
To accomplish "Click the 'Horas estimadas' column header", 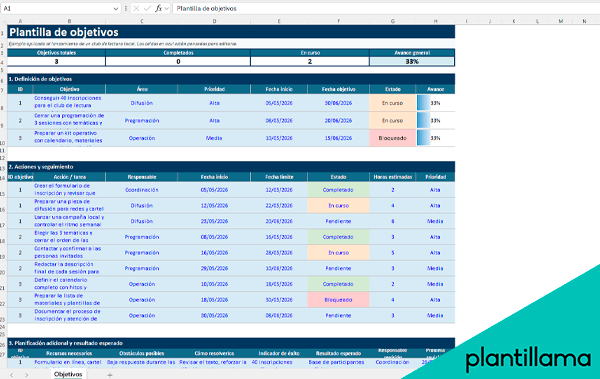I will pos(393,177).
